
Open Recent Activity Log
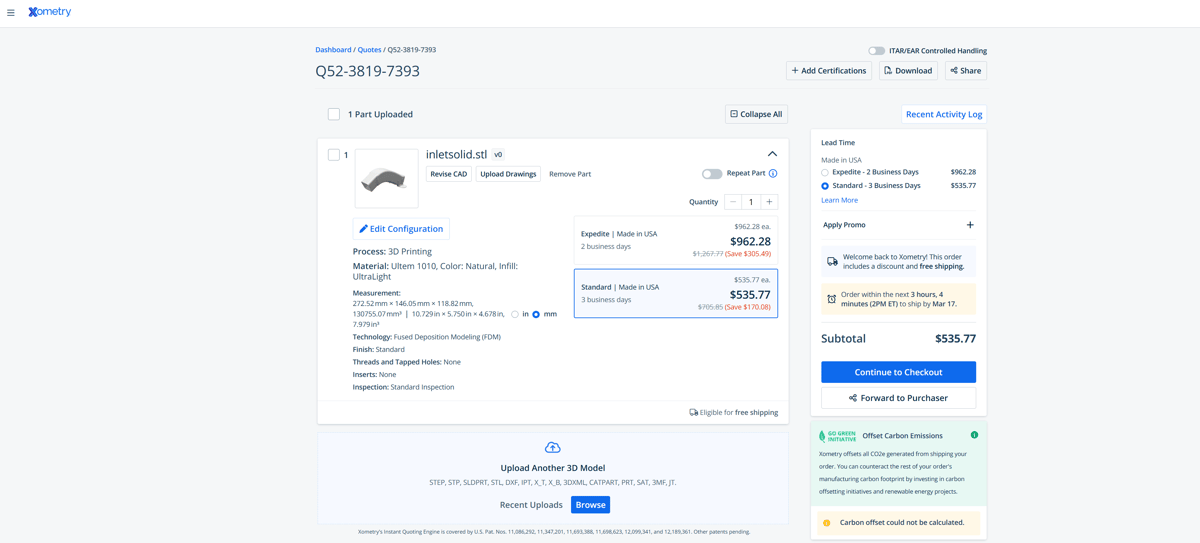click(944, 114)
